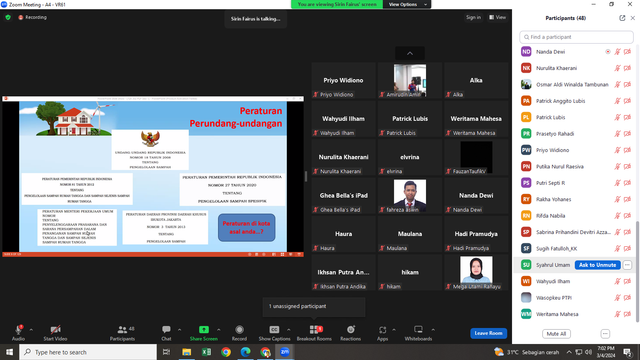The image size is (640, 360).
Task: Click the green Share Screen icon
Action: click(204, 329)
